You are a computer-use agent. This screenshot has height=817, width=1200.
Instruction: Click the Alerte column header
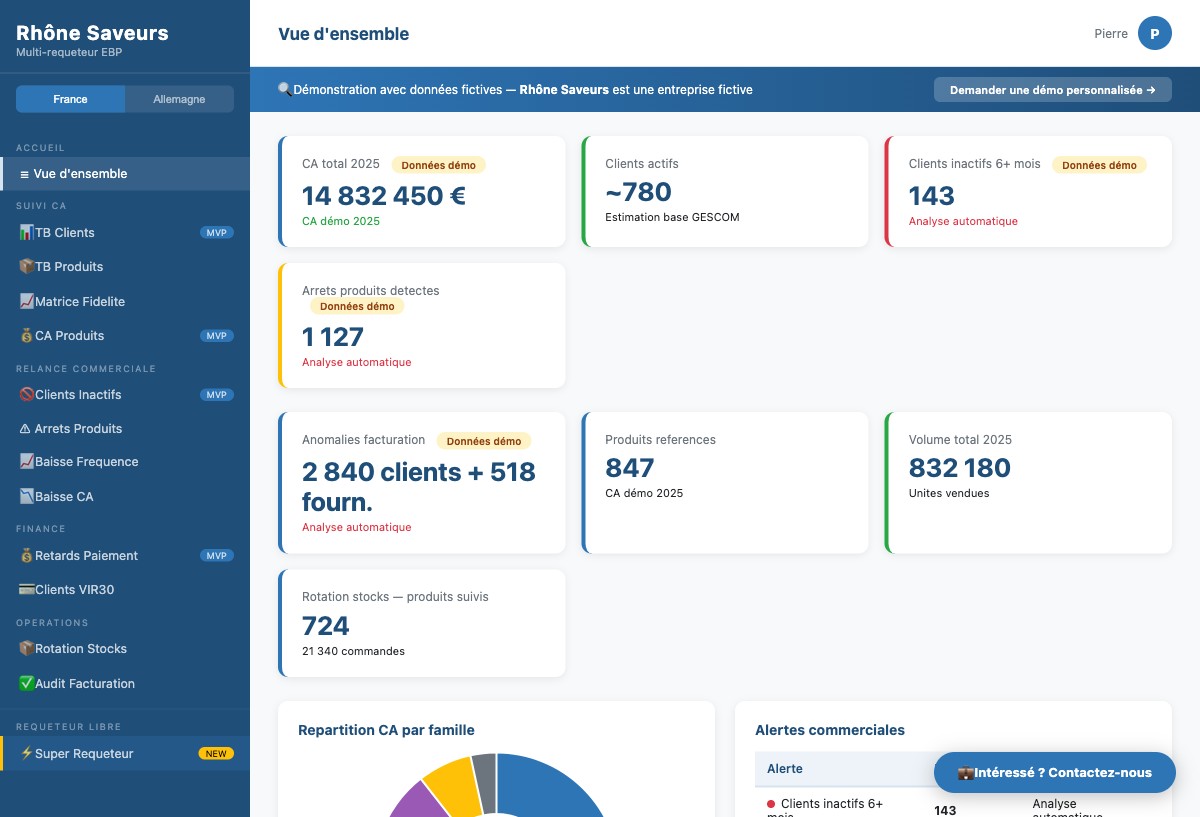point(785,769)
